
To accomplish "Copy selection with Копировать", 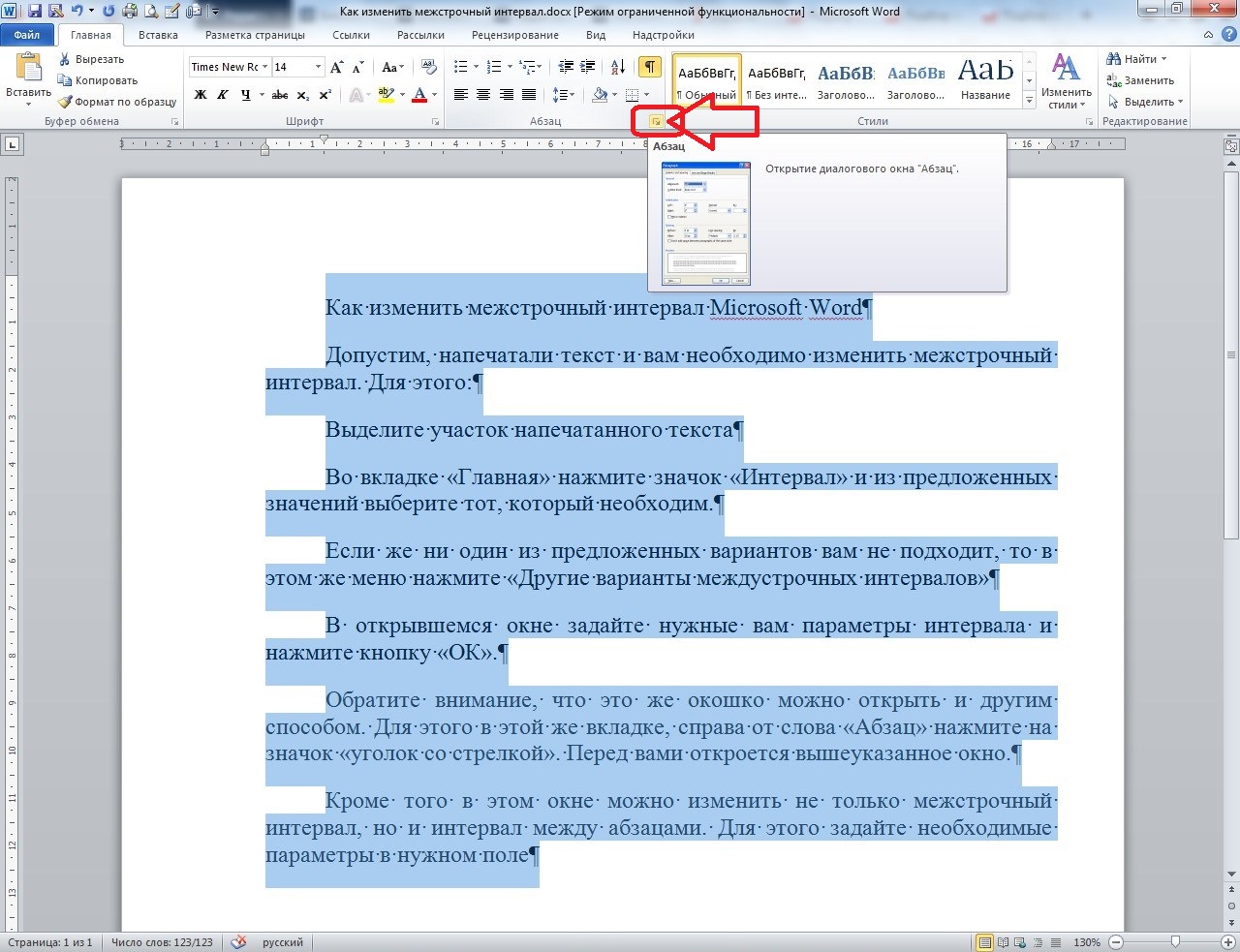I will [98, 80].
